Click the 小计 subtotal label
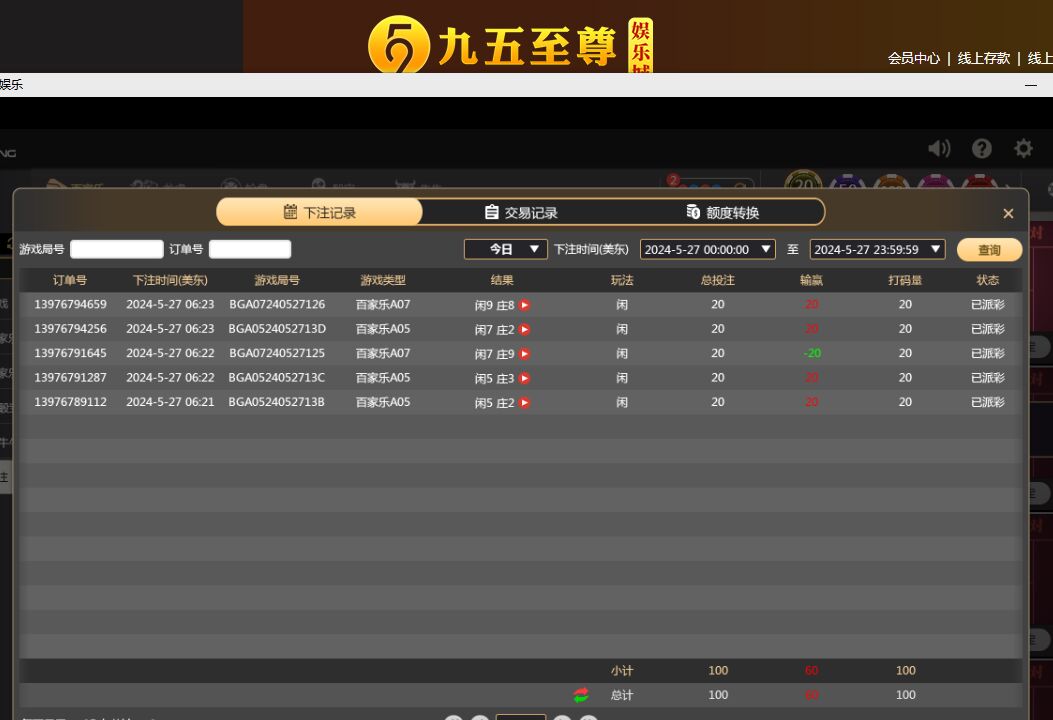Image resolution: width=1053 pixels, height=720 pixels. 622,670
